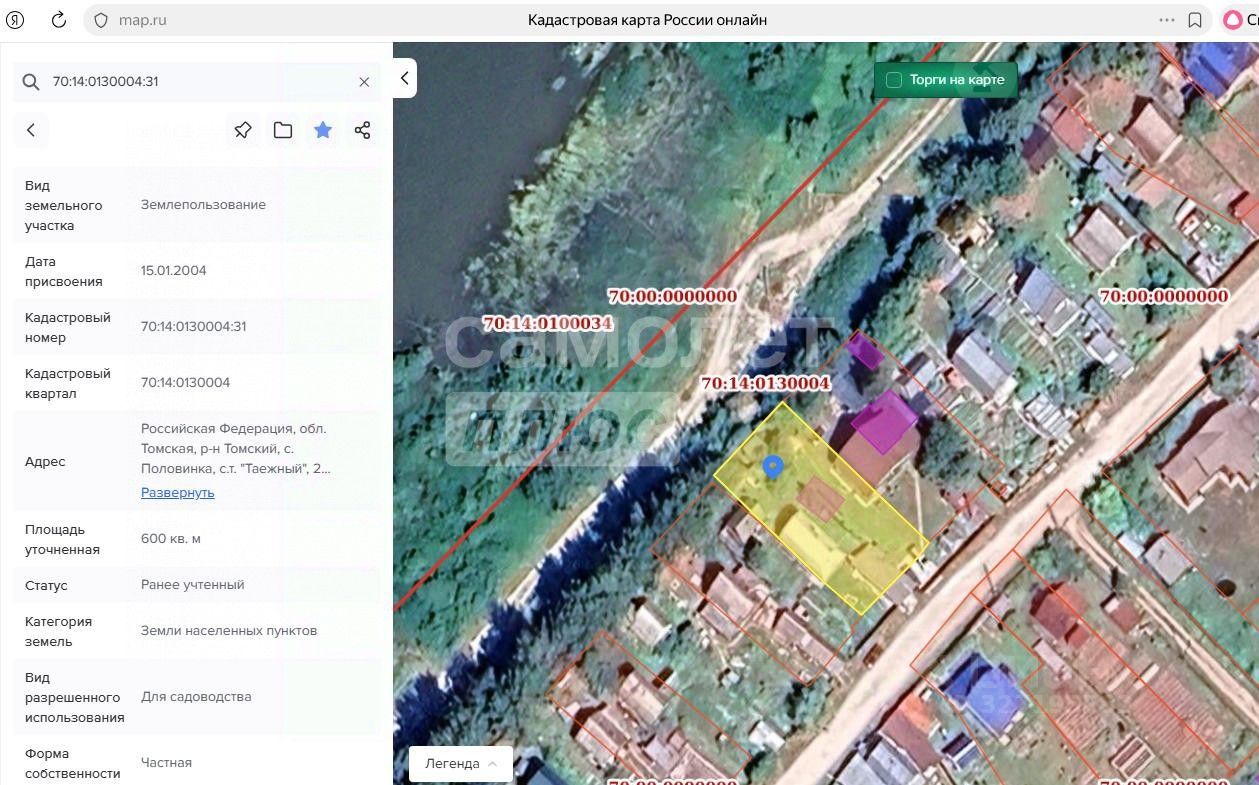Image resolution: width=1259 pixels, height=785 pixels.
Task: Pin the parcel with pushpin icon
Action: (243, 130)
